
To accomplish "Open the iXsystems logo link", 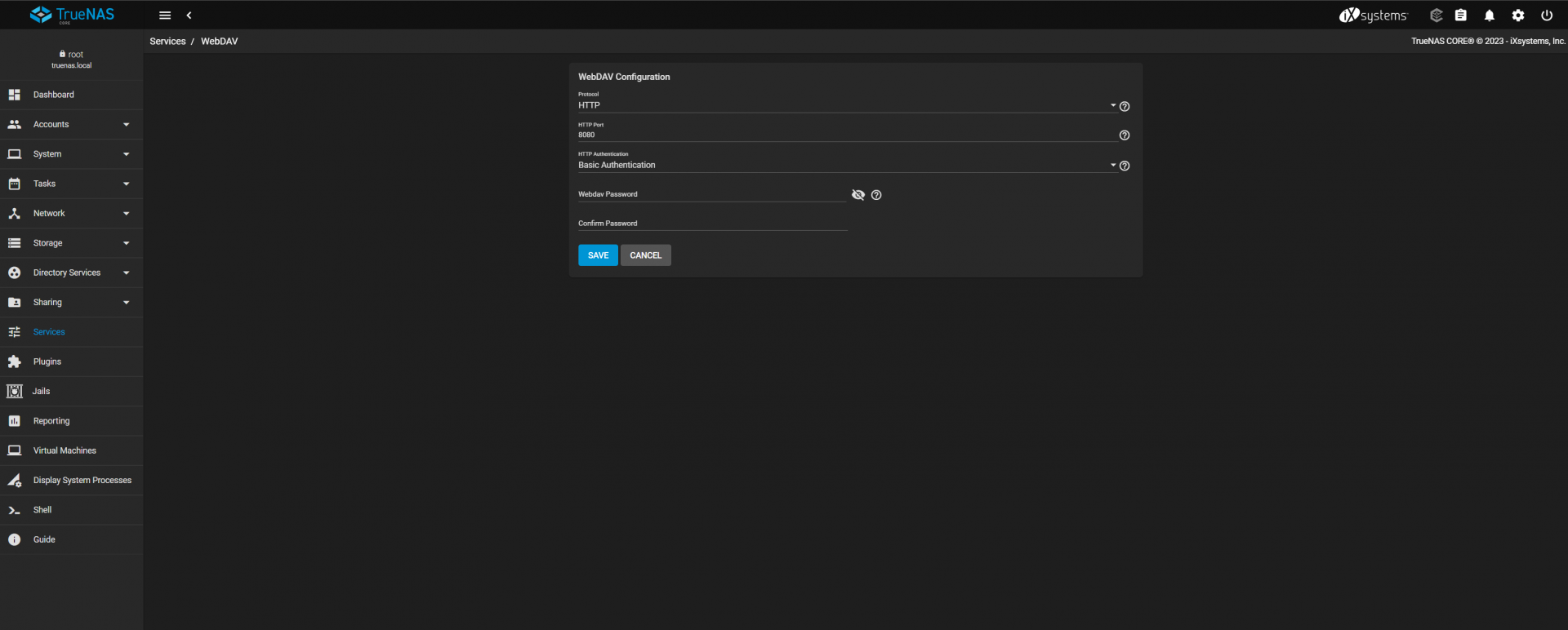I will pos(1374,16).
